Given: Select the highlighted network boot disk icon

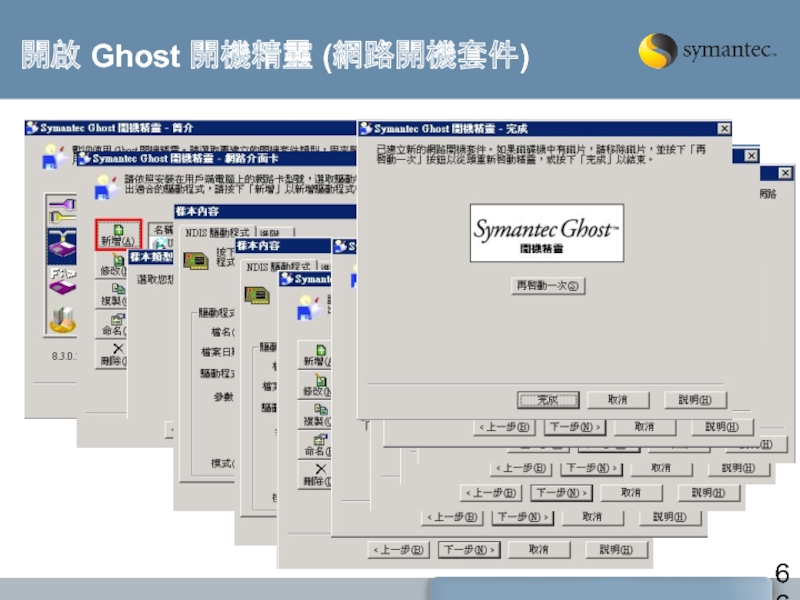Looking at the screenshot, I should tap(62, 245).
